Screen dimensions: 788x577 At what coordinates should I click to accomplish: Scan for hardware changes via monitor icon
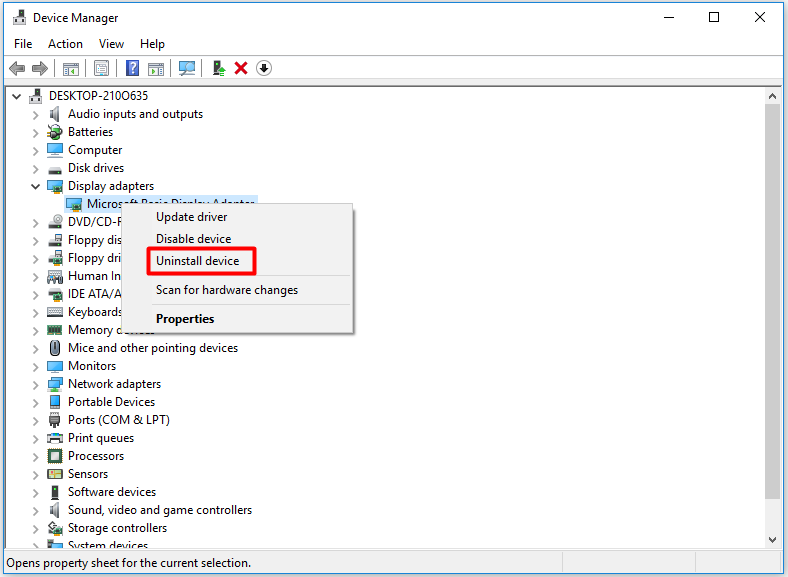click(x=187, y=68)
